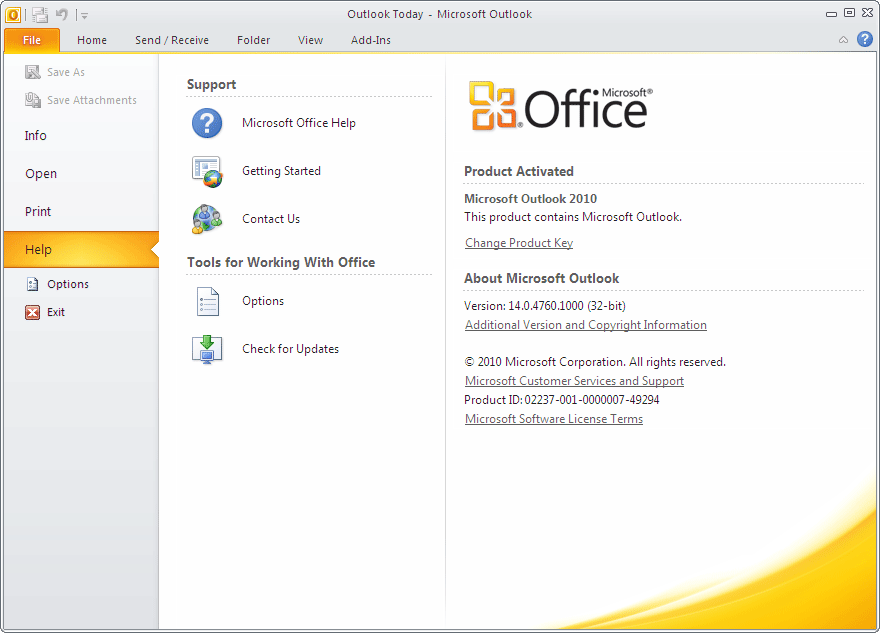Select Print in the backstage menu

point(81,212)
